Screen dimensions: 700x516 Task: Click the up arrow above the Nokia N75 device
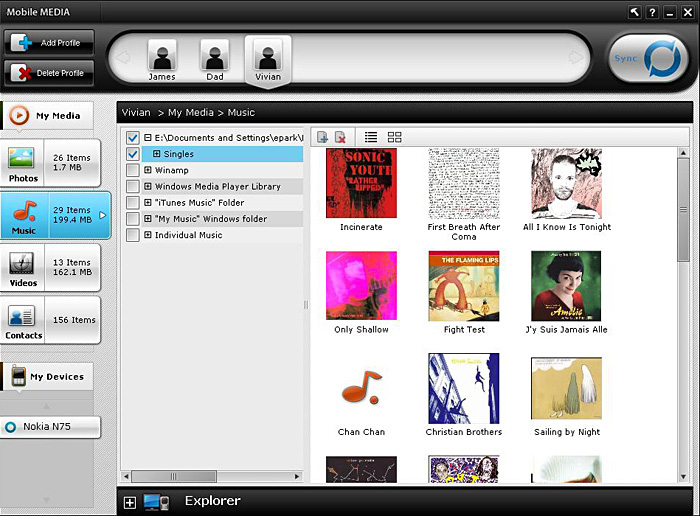[46, 406]
